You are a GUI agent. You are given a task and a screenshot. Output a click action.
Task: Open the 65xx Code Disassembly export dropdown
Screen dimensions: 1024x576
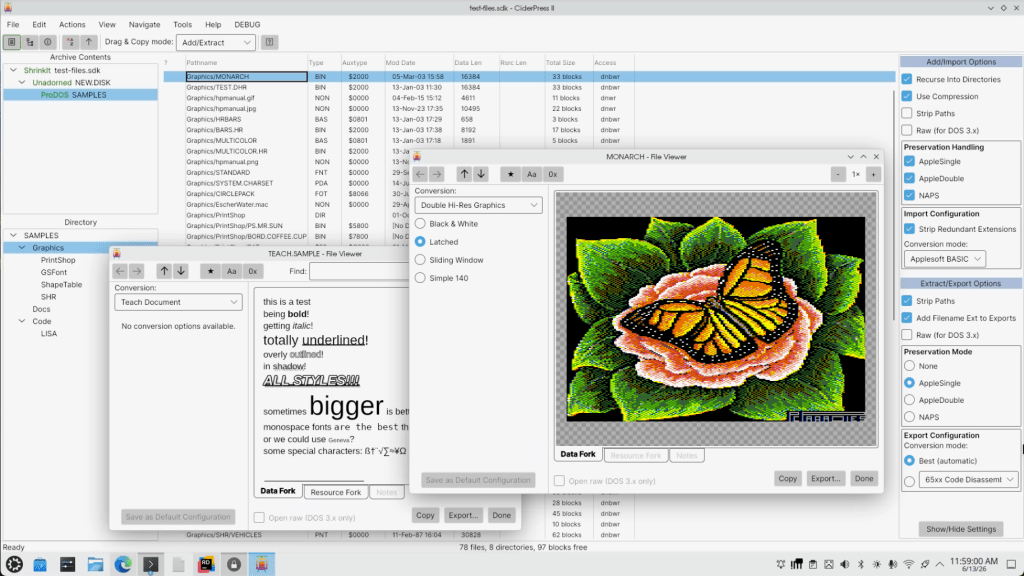click(x=968, y=479)
